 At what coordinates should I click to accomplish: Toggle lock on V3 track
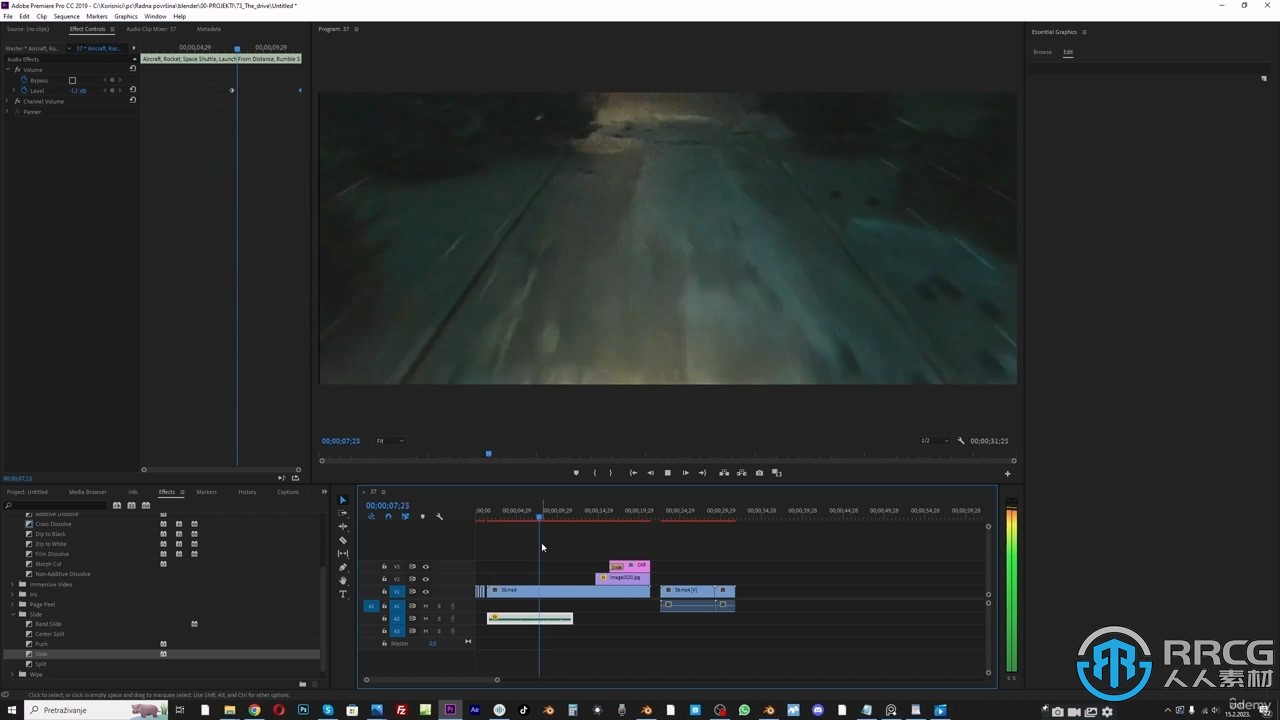(x=384, y=566)
